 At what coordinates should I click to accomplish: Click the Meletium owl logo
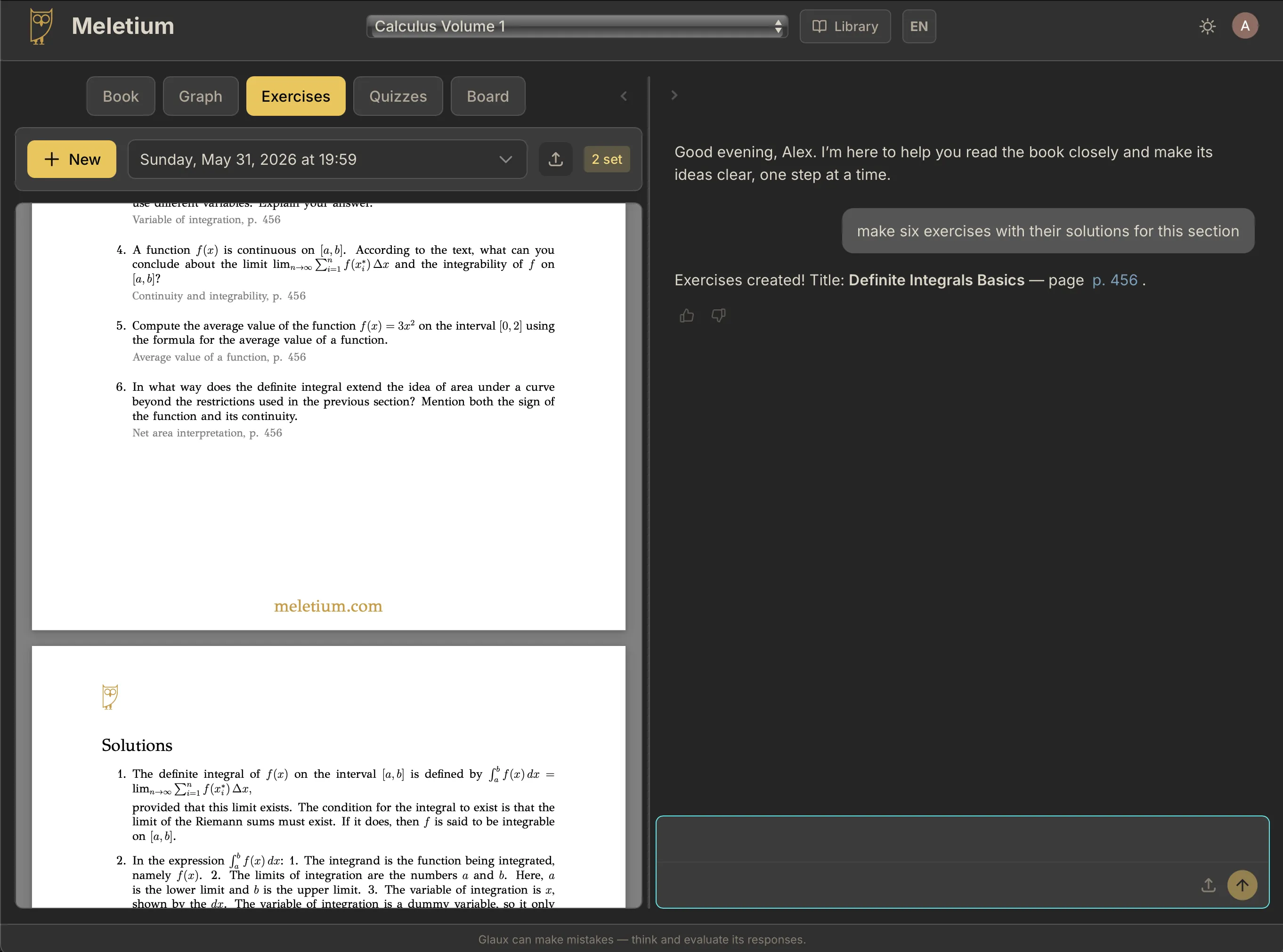click(41, 26)
